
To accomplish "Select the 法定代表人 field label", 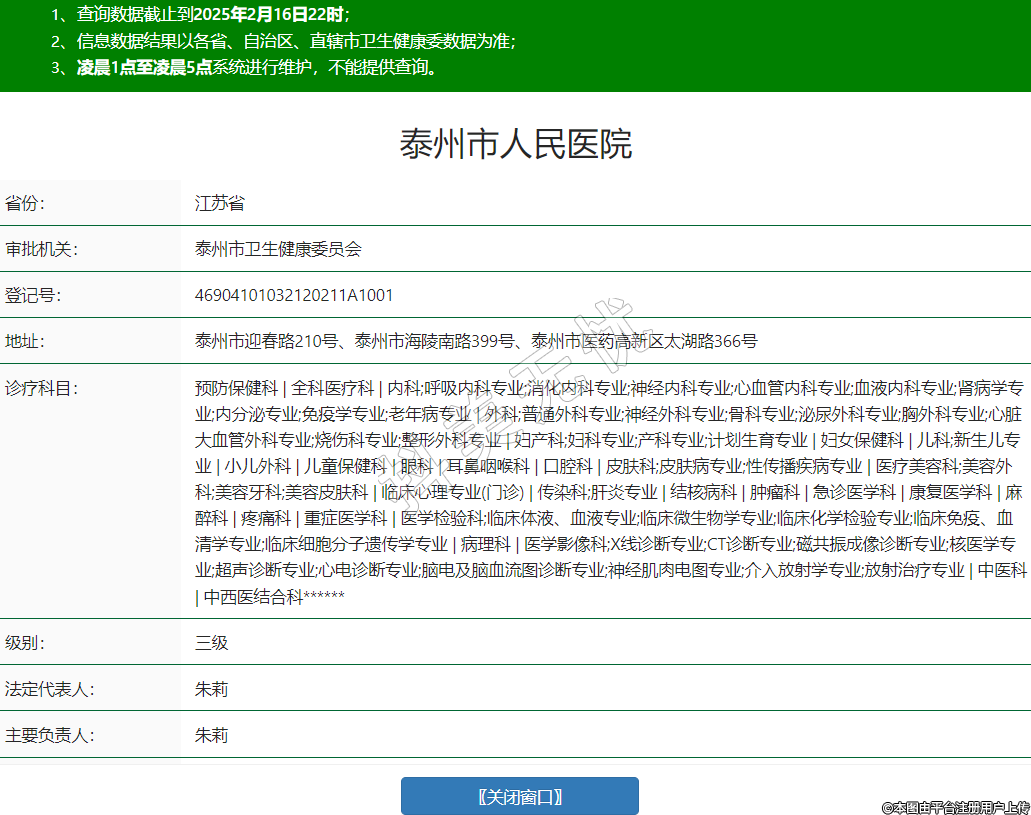I will (x=49, y=689).
